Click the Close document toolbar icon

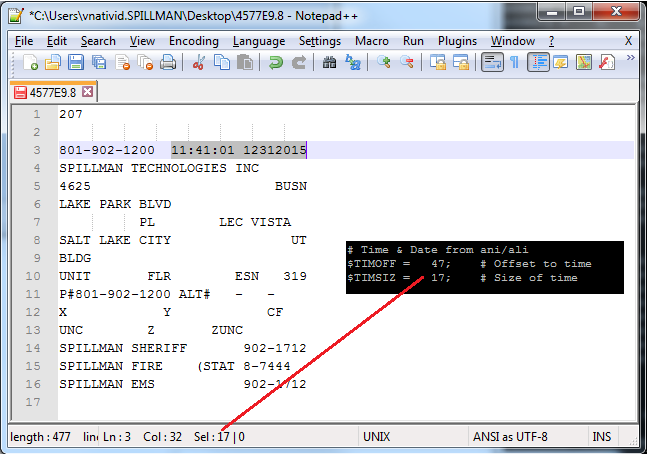point(123,63)
